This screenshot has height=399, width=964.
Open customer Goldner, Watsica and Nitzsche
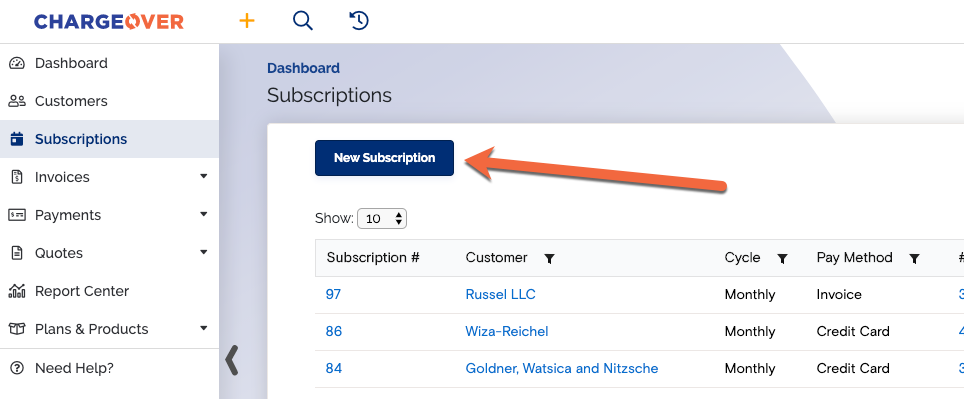coord(562,368)
